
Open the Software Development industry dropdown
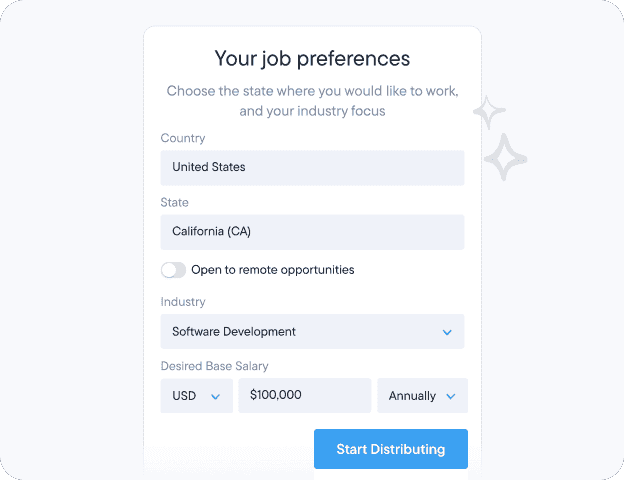tap(312, 332)
